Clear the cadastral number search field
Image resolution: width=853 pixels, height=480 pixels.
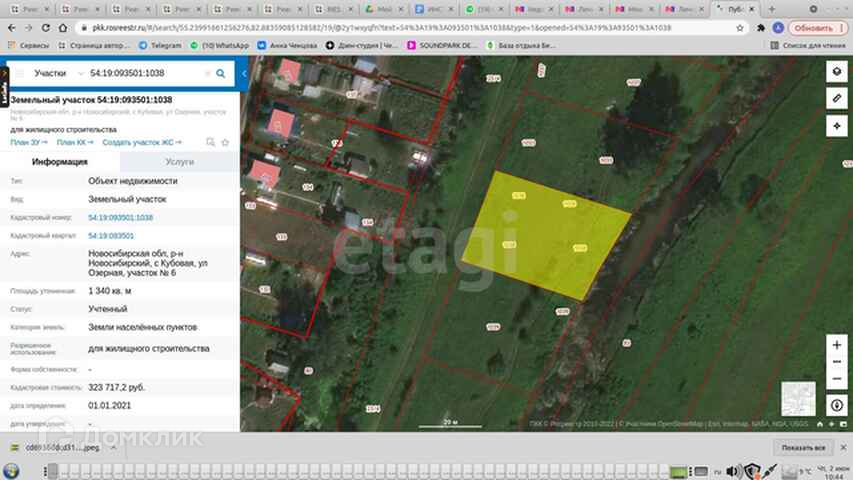[207, 73]
